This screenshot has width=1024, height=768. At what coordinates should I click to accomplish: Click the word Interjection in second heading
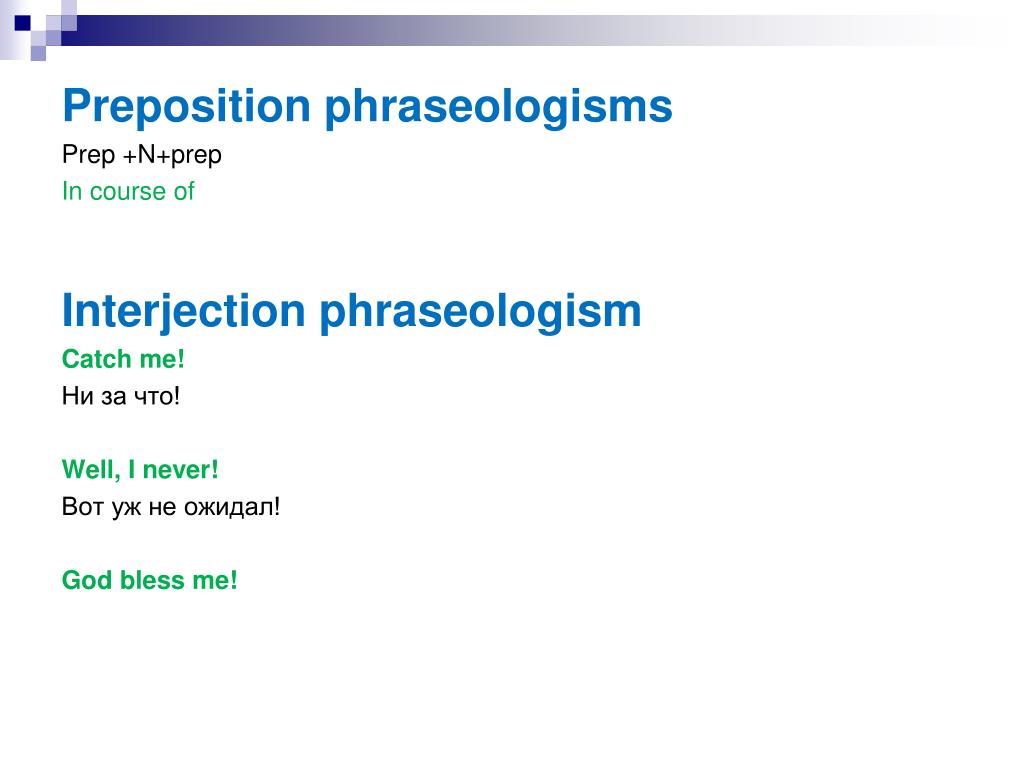(x=184, y=312)
